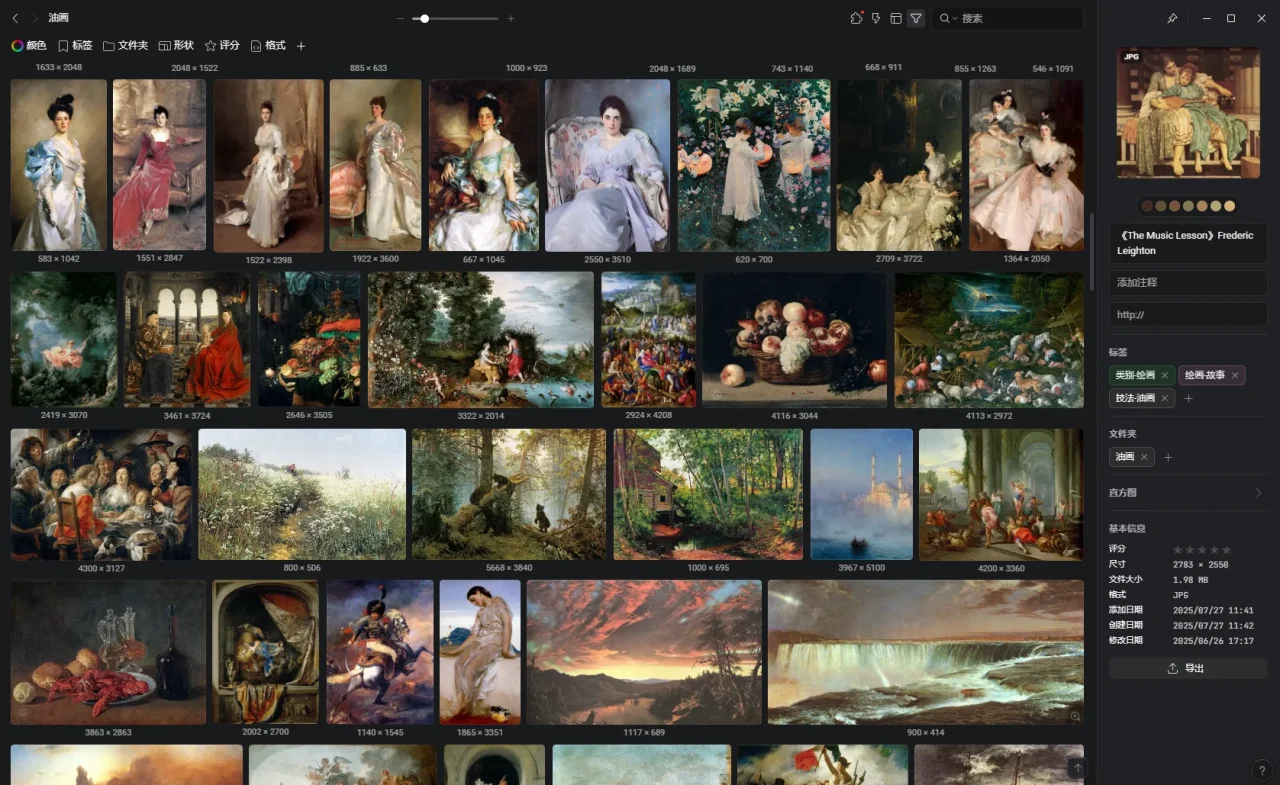This screenshot has height=785, width=1280.
Task: Click the lightning bolt quick action icon
Action: pos(876,18)
